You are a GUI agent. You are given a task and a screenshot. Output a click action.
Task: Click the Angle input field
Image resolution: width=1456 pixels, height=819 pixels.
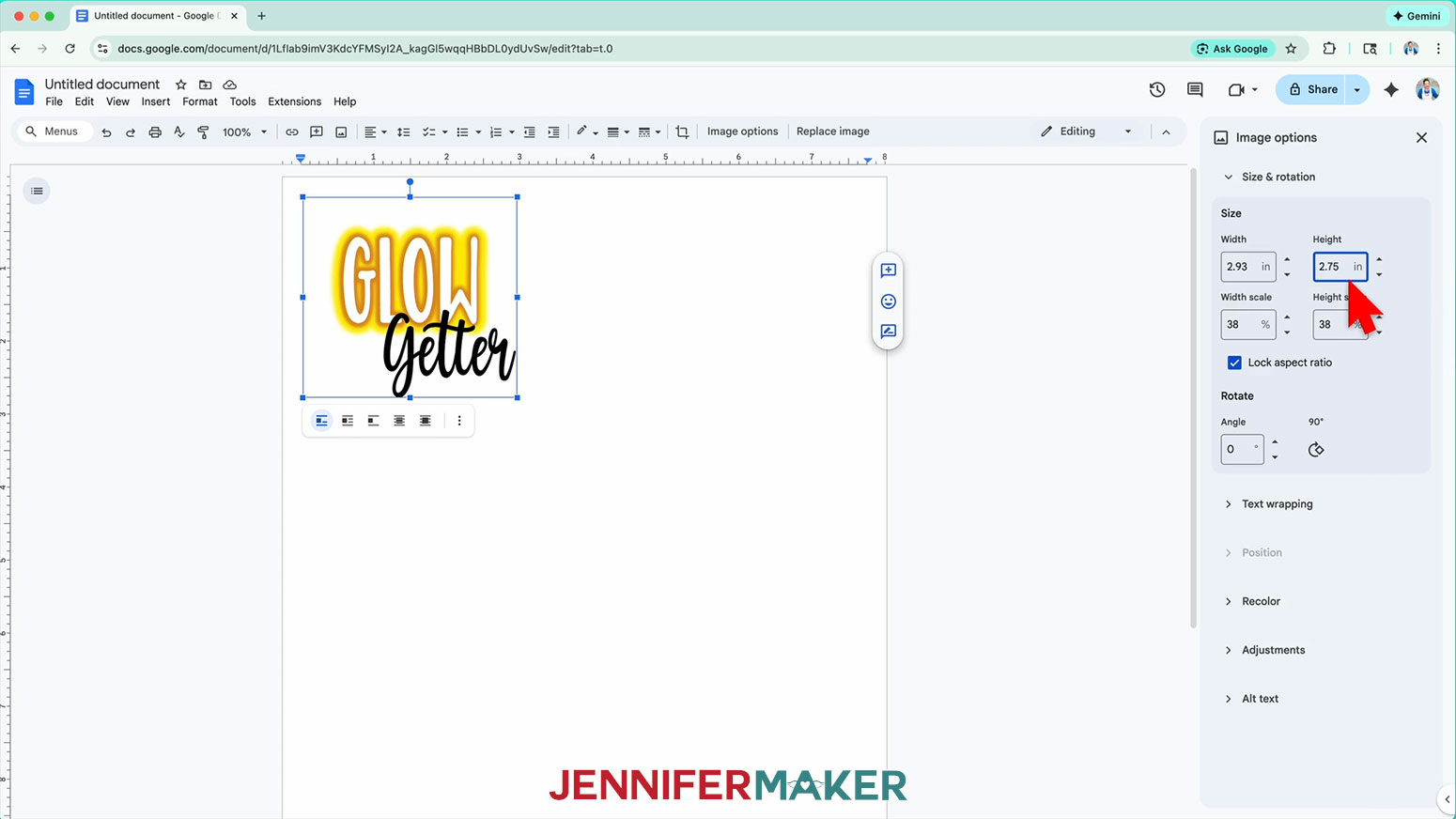(x=1243, y=449)
